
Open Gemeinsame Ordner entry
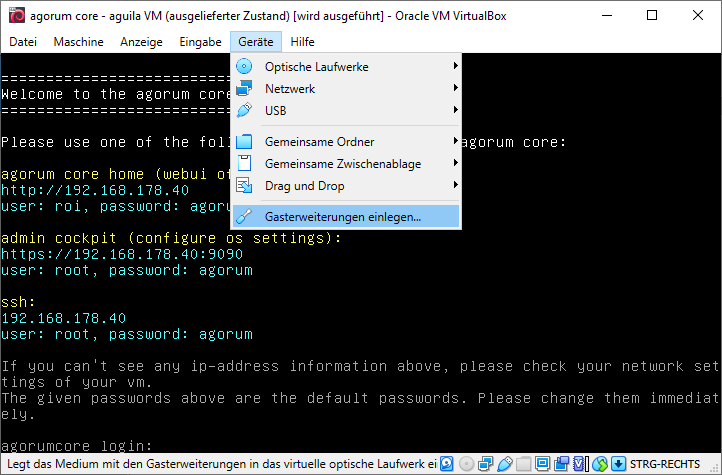(x=346, y=142)
